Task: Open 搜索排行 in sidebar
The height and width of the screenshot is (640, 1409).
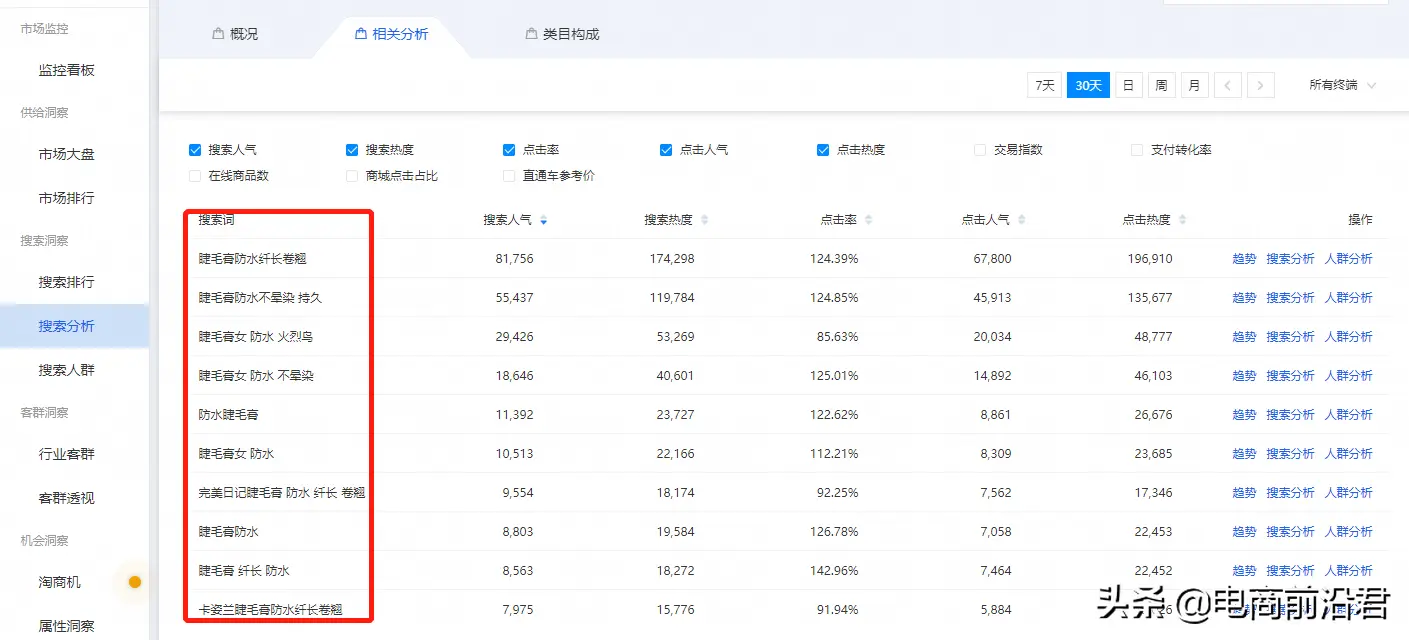Action: point(66,282)
